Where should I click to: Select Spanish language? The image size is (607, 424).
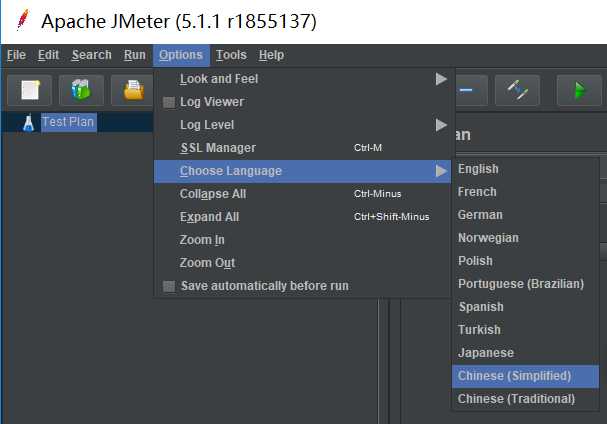[x=525, y=307]
